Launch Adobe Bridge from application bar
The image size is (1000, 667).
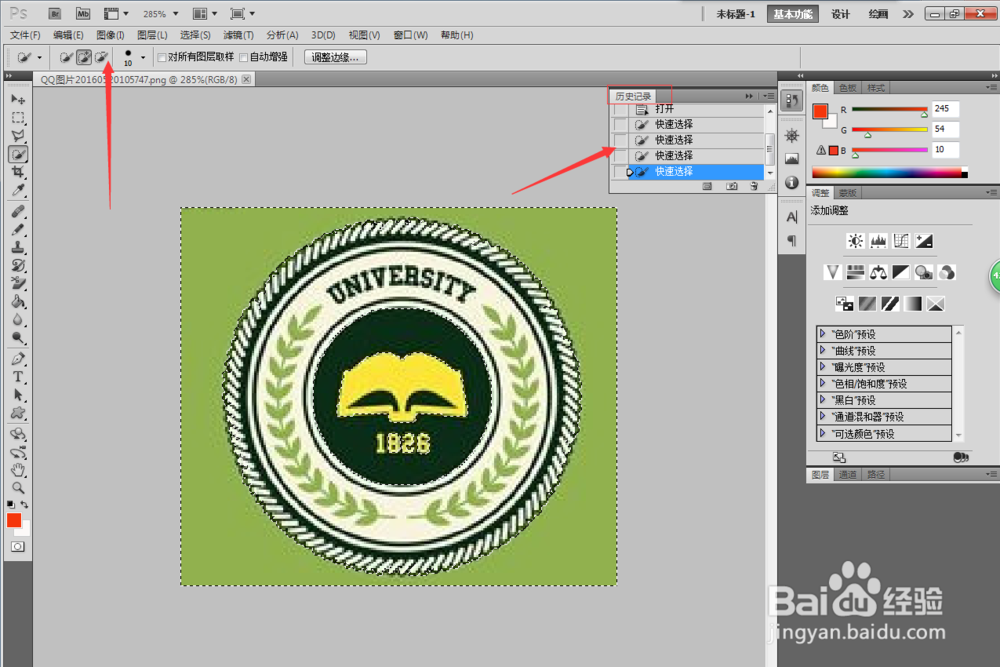tap(55, 13)
